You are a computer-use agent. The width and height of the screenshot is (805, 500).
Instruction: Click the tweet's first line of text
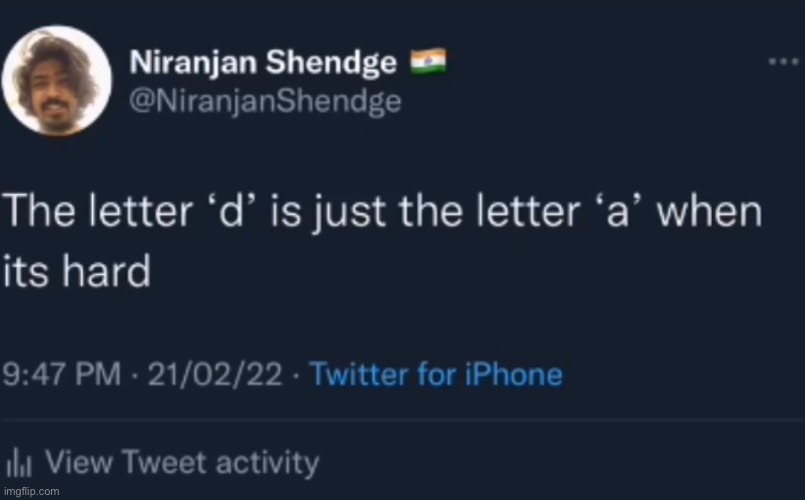tap(382, 211)
